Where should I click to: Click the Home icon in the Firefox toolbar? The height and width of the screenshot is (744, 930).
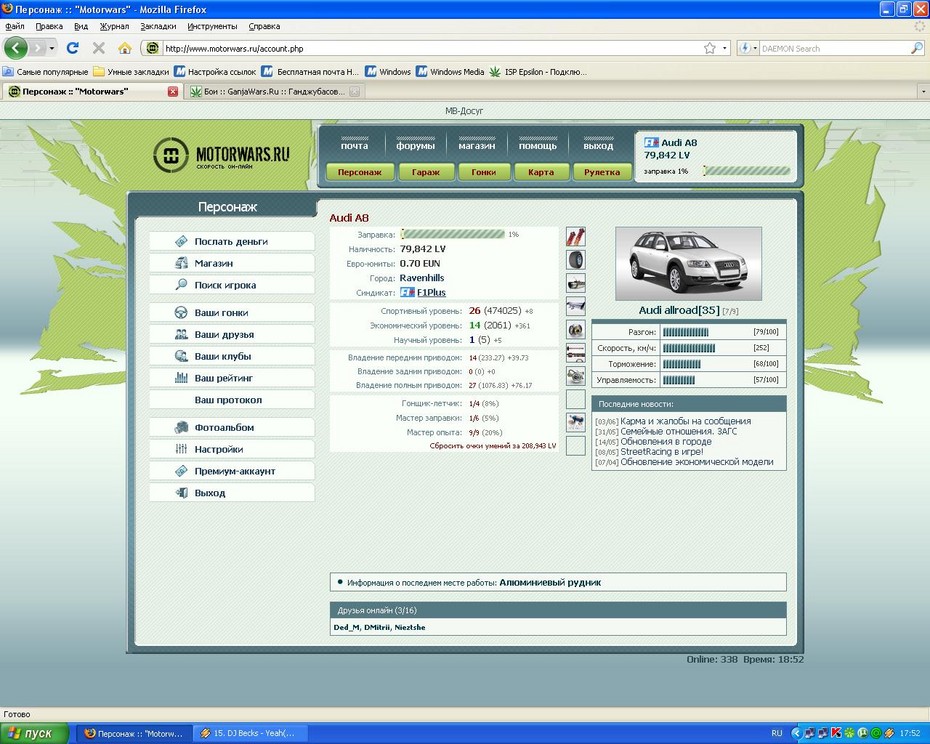(125, 48)
